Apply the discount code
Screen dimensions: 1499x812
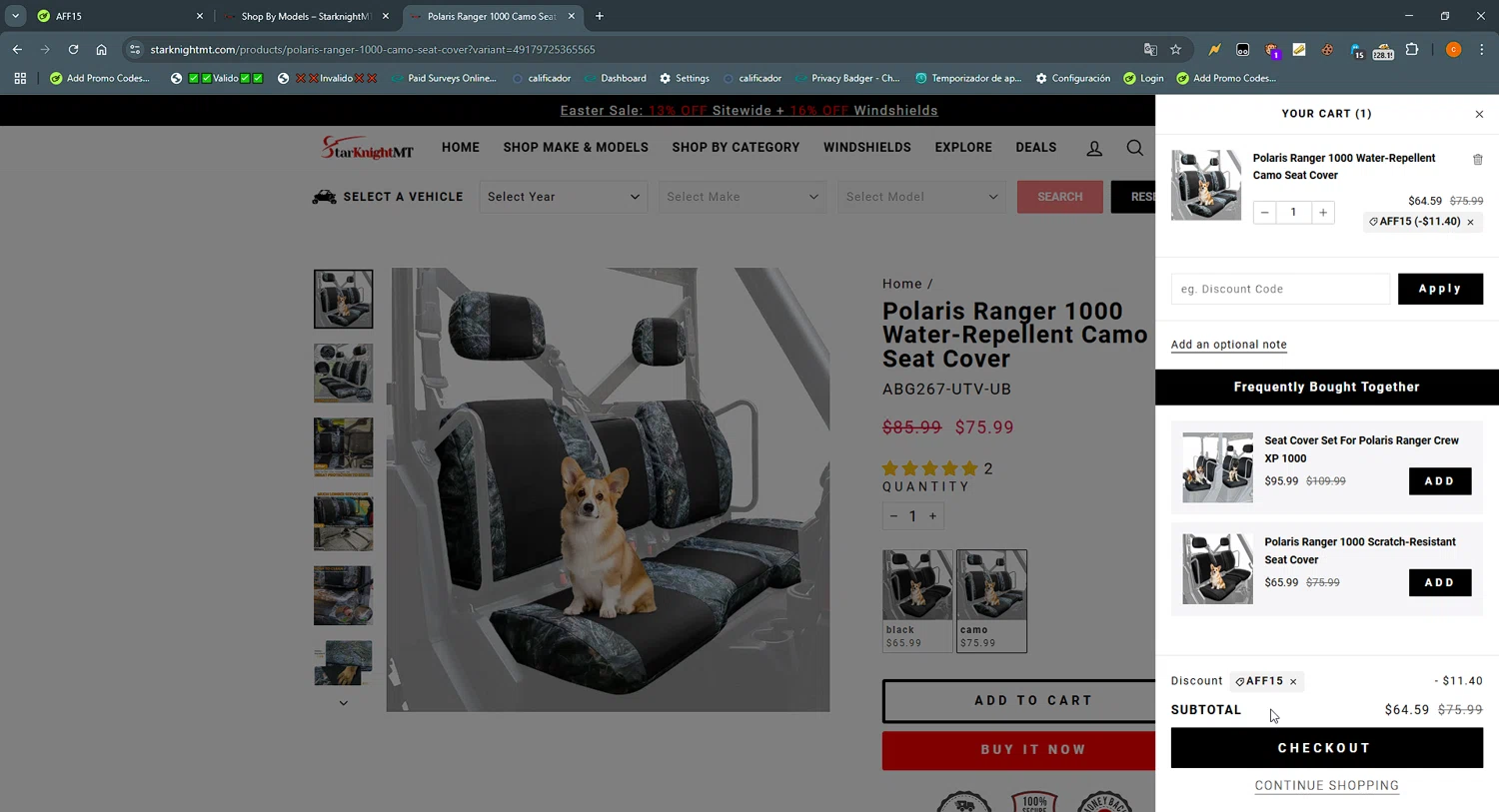click(1440, 289)
